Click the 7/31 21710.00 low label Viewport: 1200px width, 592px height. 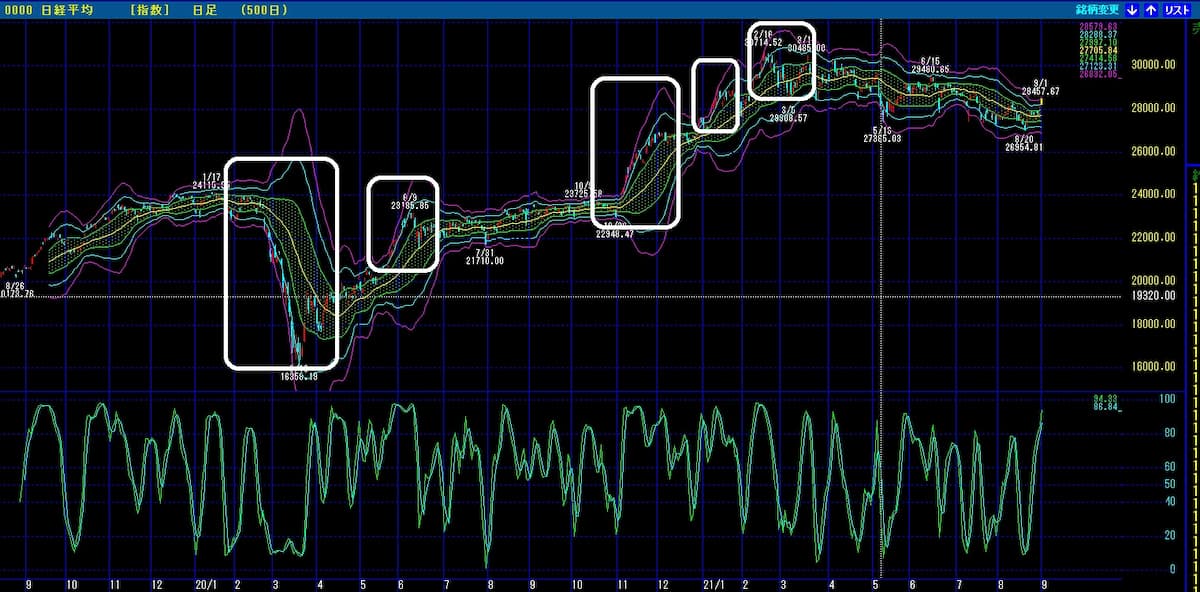pyautogui.click(x=484, y=256)
